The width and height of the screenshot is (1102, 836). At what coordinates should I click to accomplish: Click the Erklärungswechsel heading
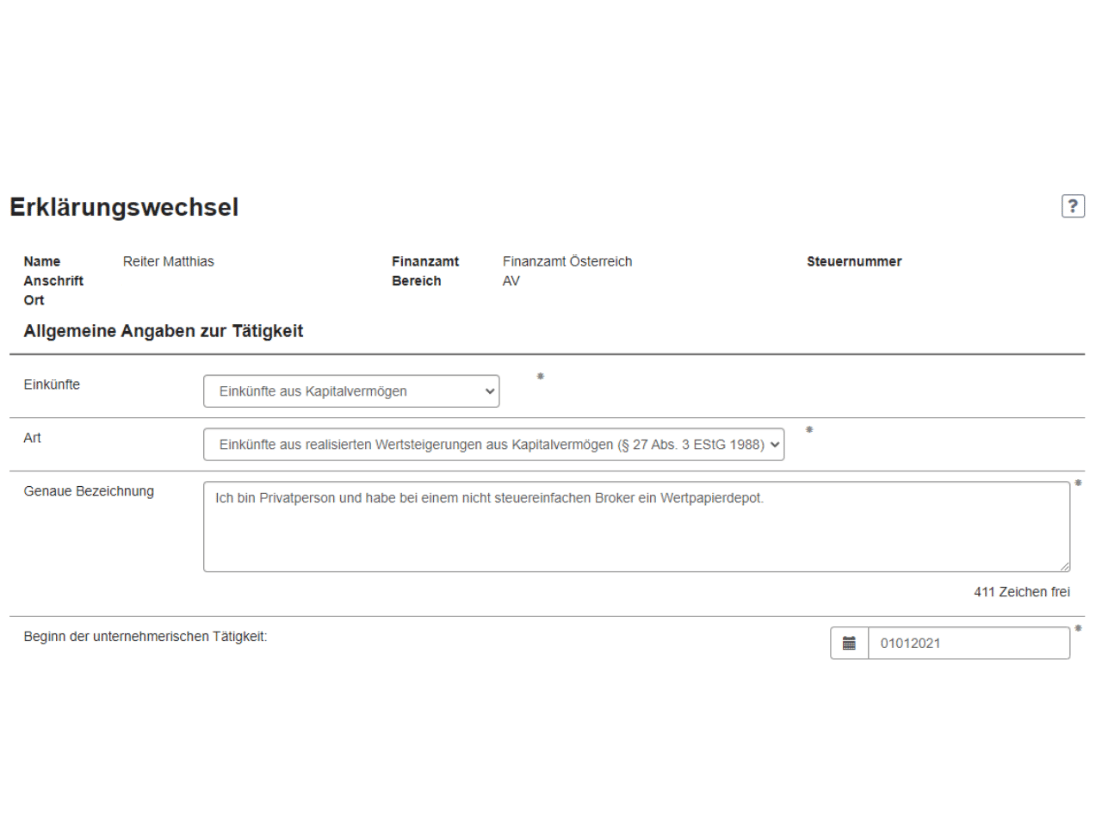(124, 207)
